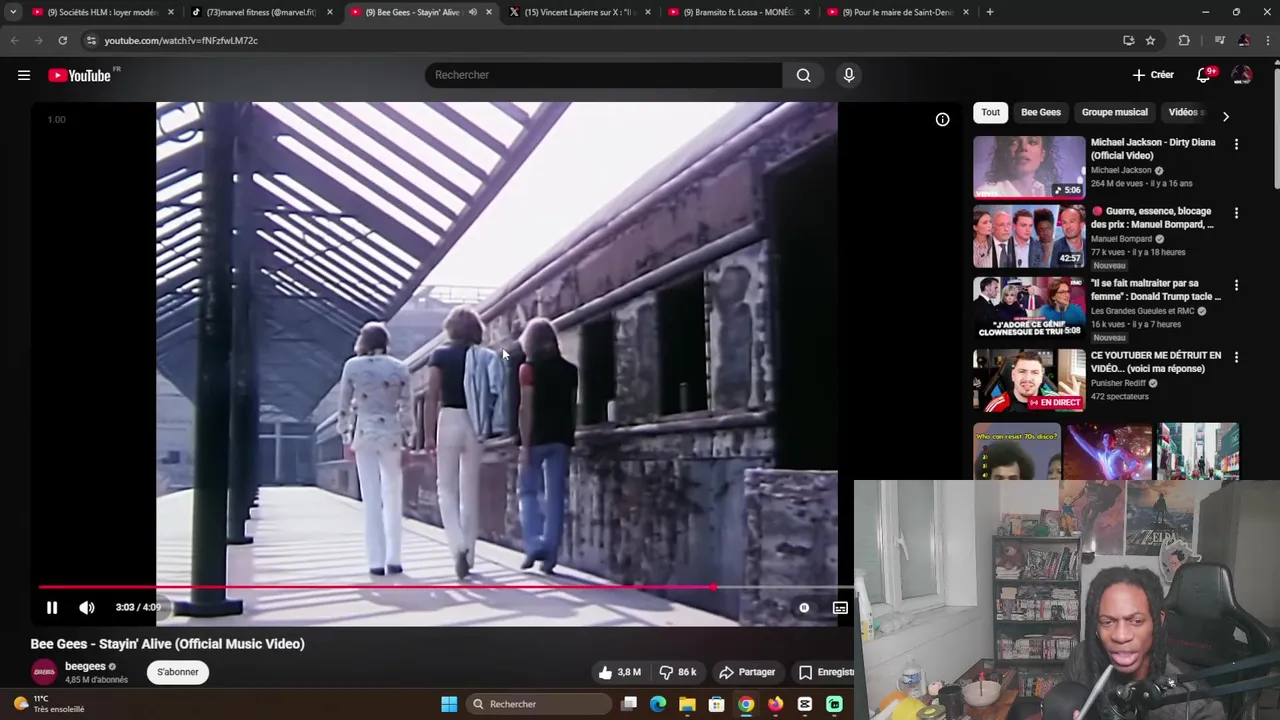Open the Windows Start menu
This screenshot has width=1280, height=720.
click(x=449, y=704)
